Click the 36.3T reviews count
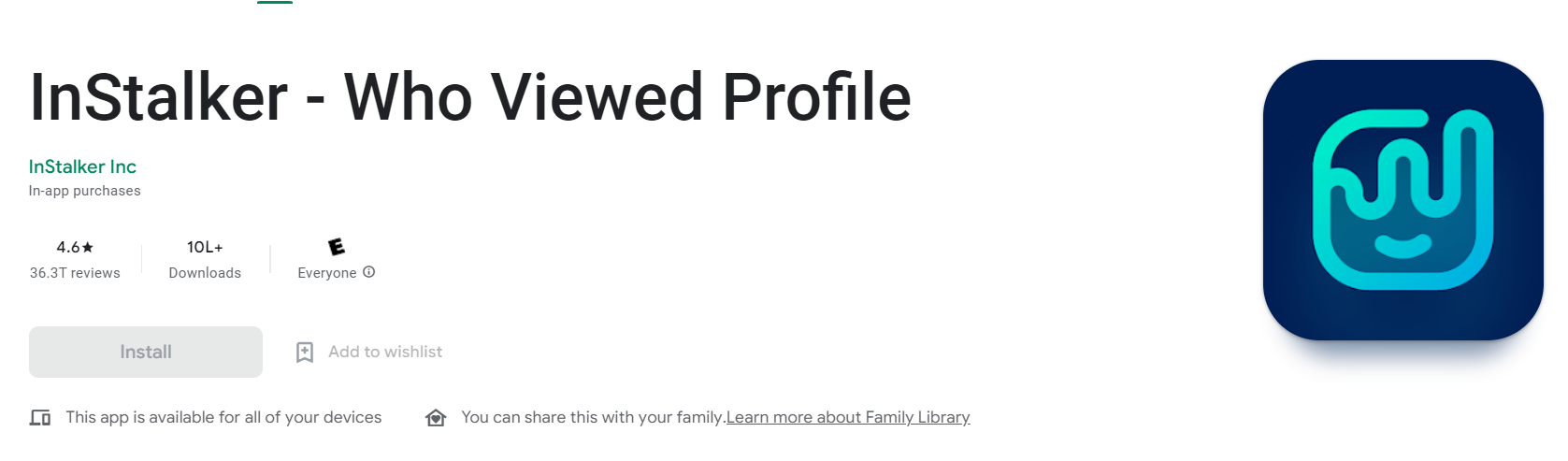 point(75,273)
